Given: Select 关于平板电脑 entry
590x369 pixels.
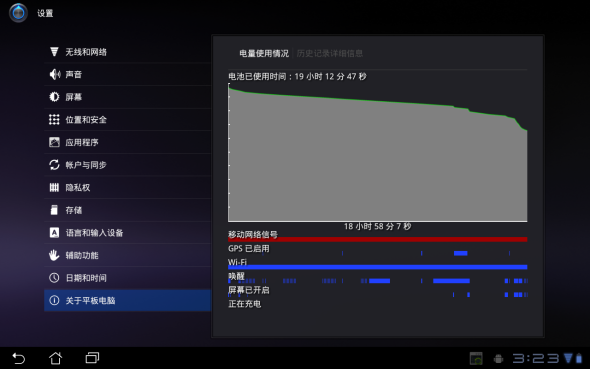Looking at the screenshot, I should [127, 300].
